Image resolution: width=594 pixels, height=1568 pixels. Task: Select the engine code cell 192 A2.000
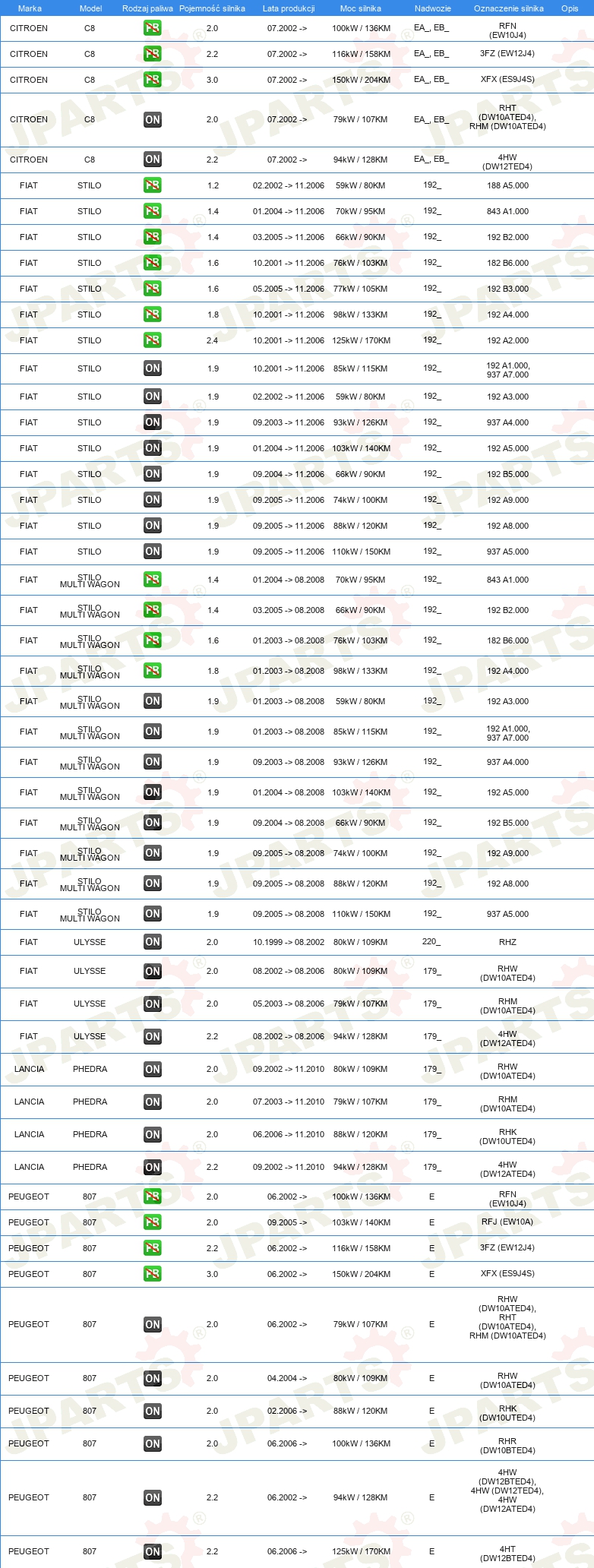click(507, 340)
